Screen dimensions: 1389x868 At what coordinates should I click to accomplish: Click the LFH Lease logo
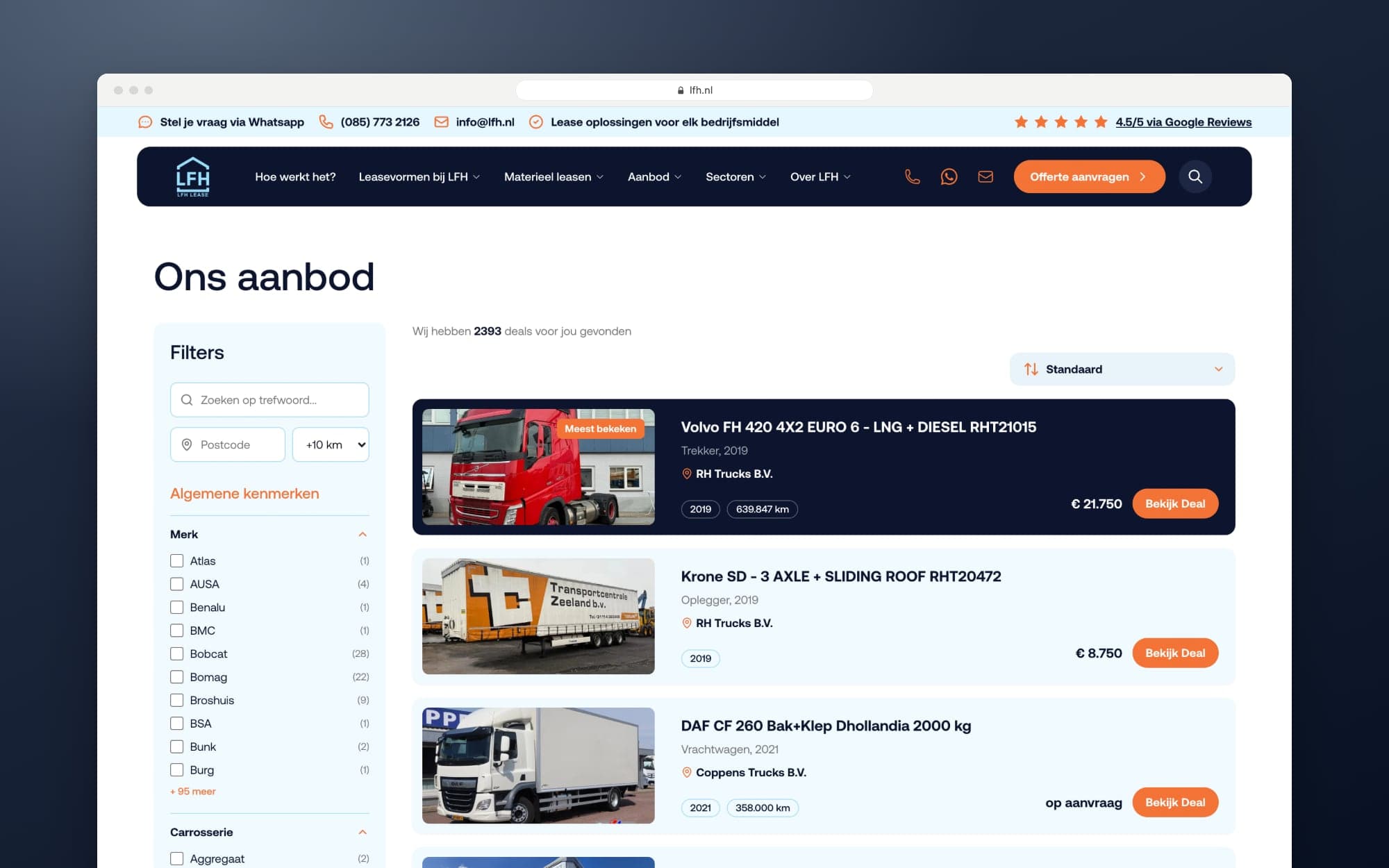(192, 176)
